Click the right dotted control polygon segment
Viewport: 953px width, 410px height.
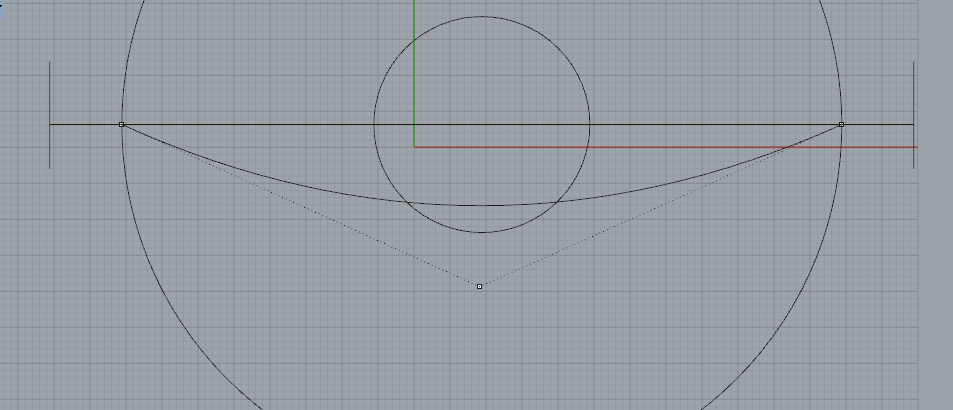point(660,205)
